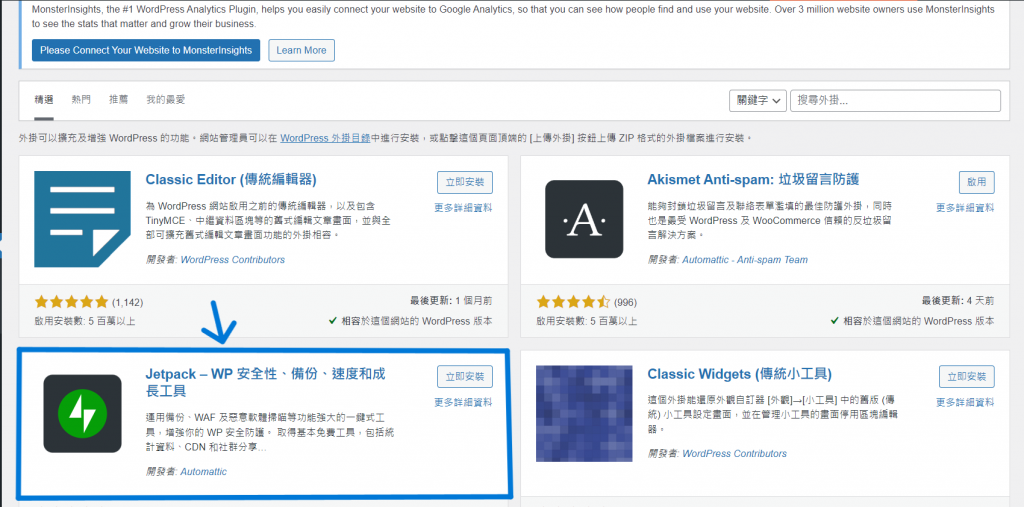Click compatibility checkmark text under Akismet

[x=912, y=321]
